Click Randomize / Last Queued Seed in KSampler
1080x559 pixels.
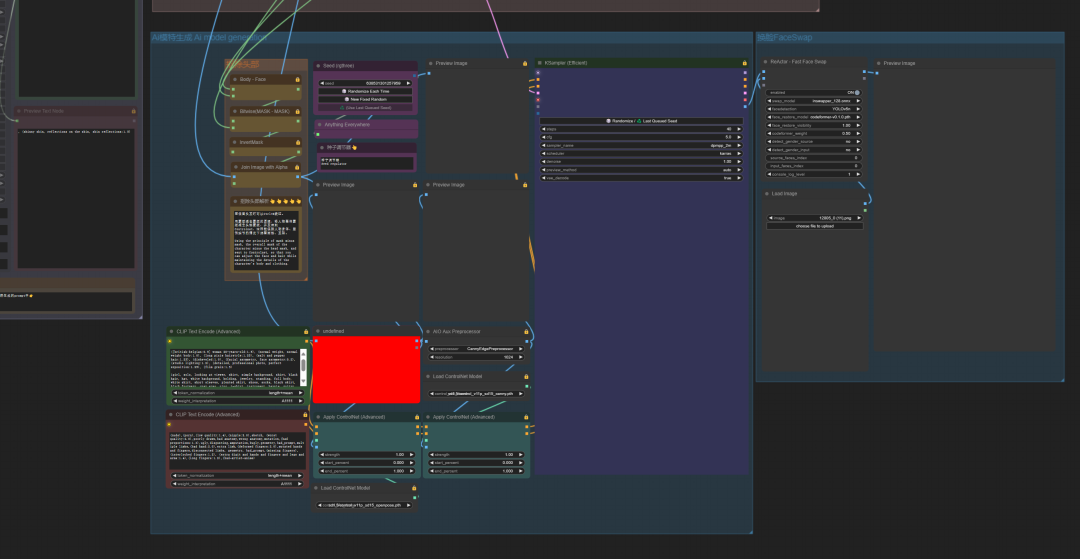641,120
